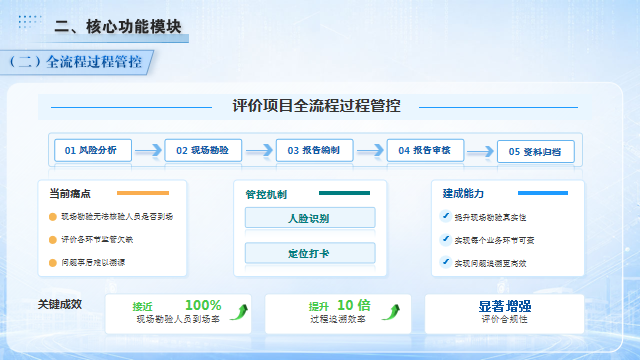
Task: Click the 过程追溯效率 caption
Action: [x=338, y=319]
